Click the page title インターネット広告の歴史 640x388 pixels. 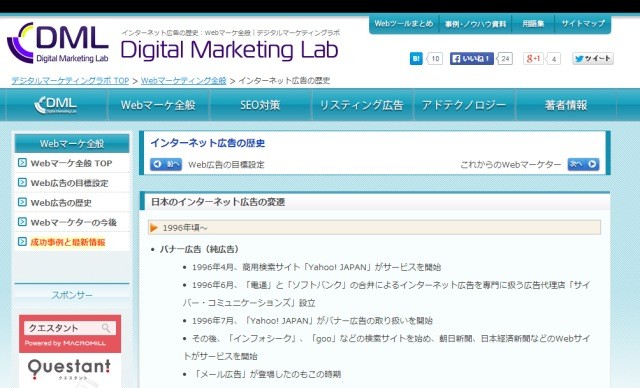[208, 143]
